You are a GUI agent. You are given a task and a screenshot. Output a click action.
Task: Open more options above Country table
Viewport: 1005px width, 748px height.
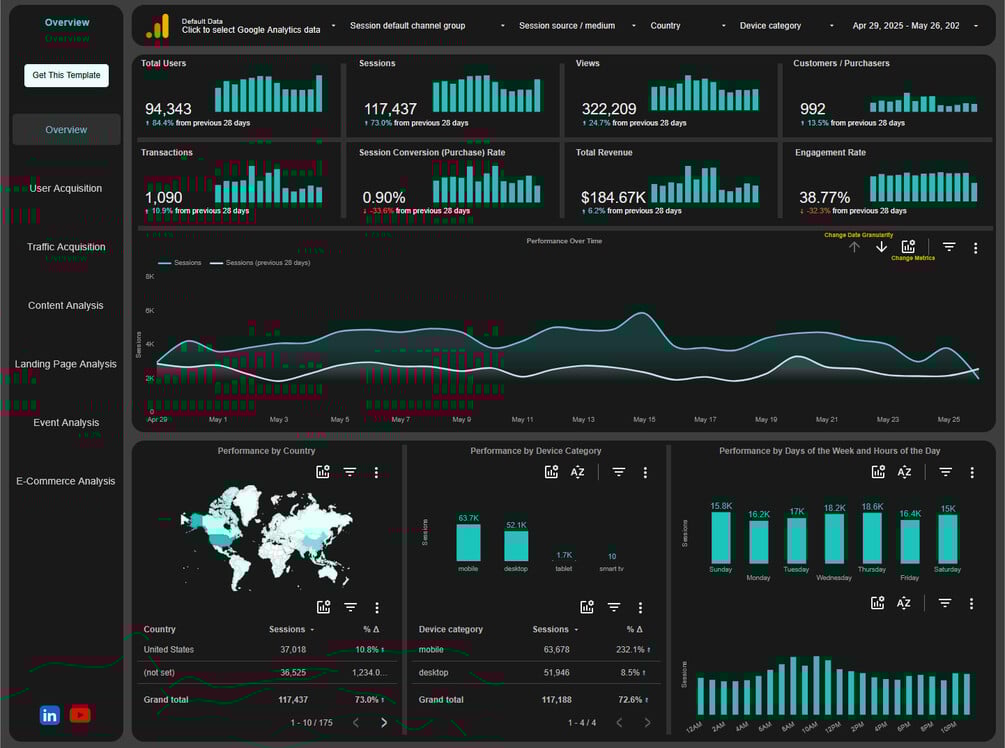coord(377,608)
